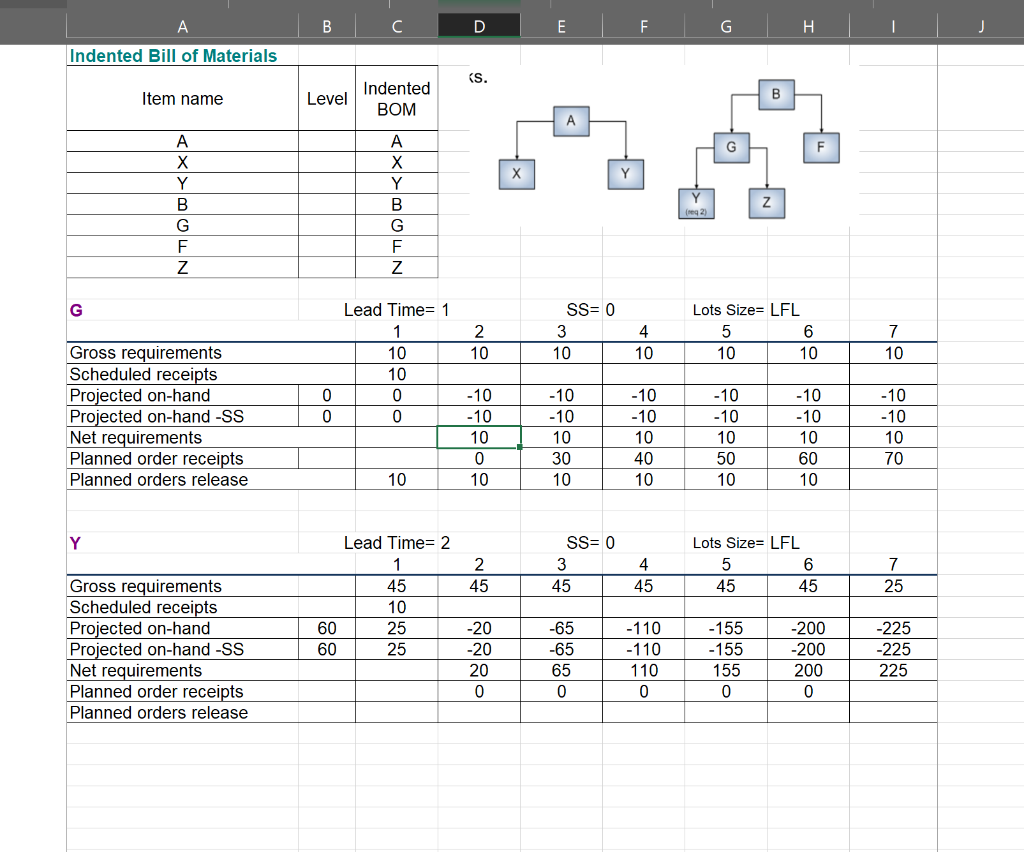
Task: Click the F node in the BOM diagram
Action: pos(821,148)
